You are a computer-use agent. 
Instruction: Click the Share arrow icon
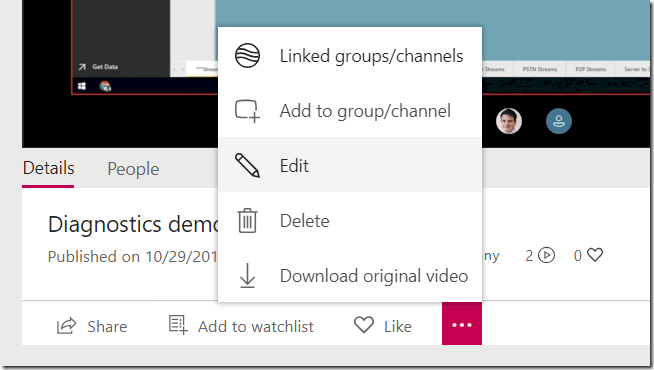pyautogui.click(x=66, y=326)
